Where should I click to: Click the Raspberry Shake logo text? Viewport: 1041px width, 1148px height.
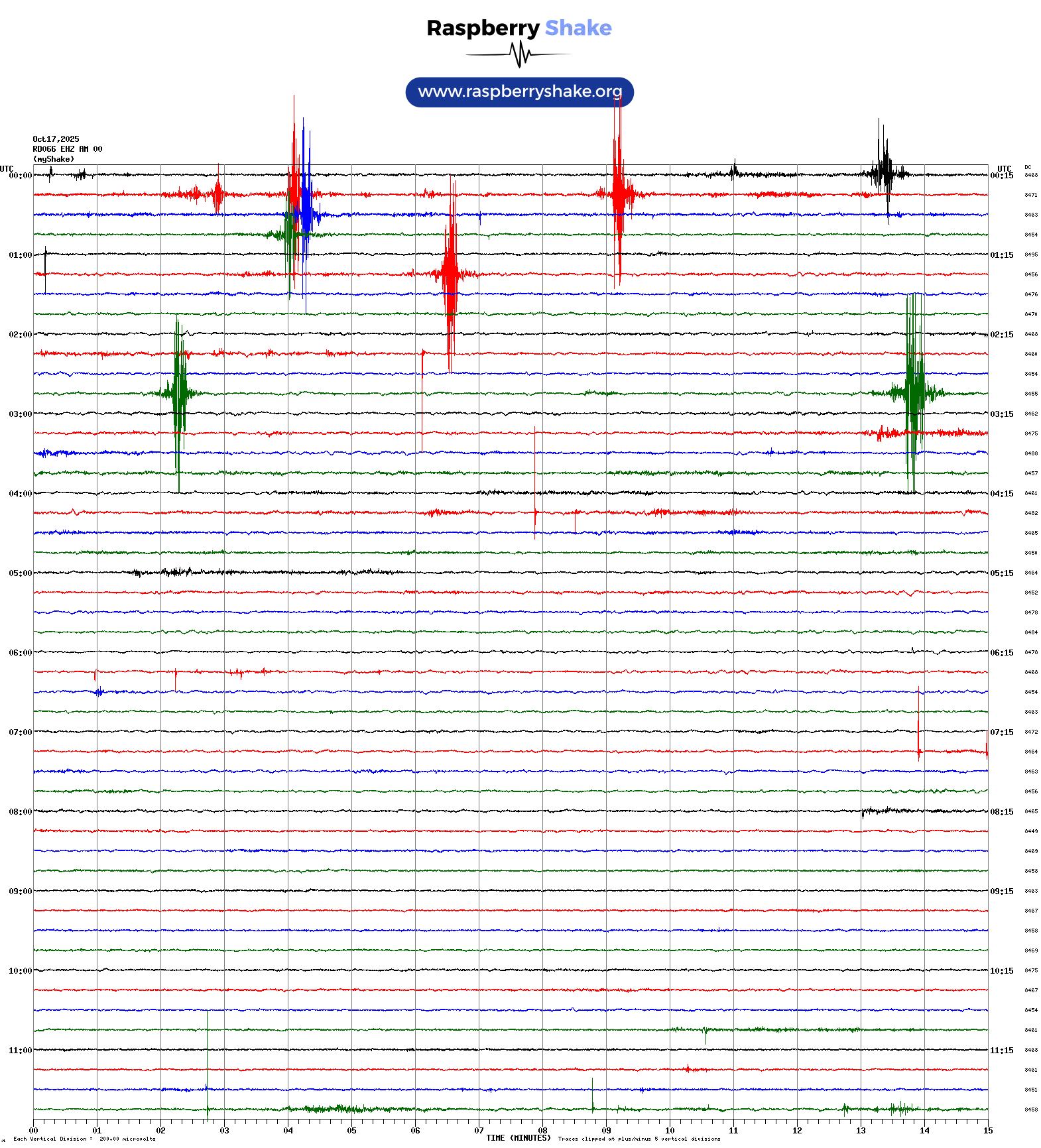[x=519, y=28]
